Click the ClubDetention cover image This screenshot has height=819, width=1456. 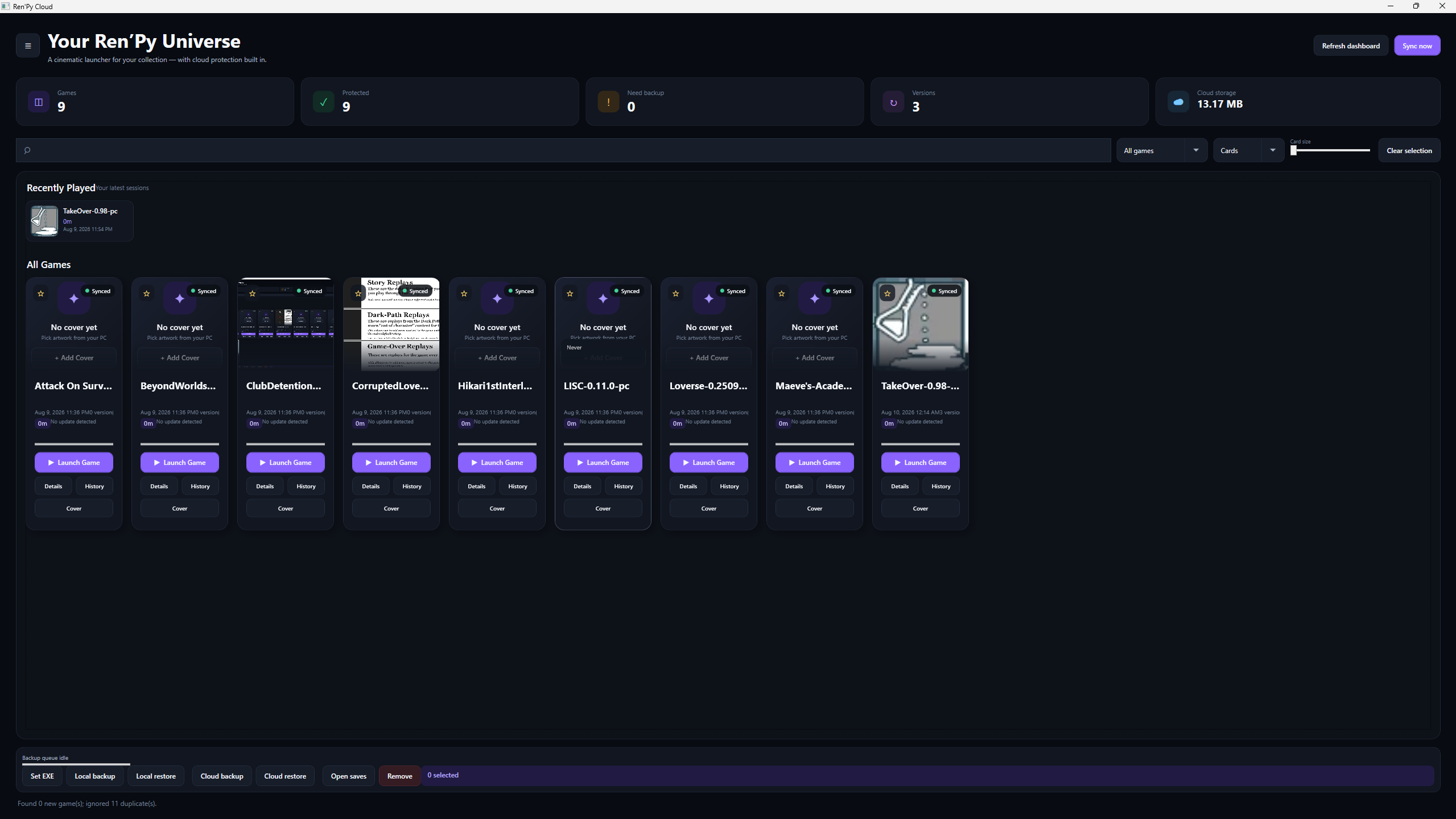point(286,324)
